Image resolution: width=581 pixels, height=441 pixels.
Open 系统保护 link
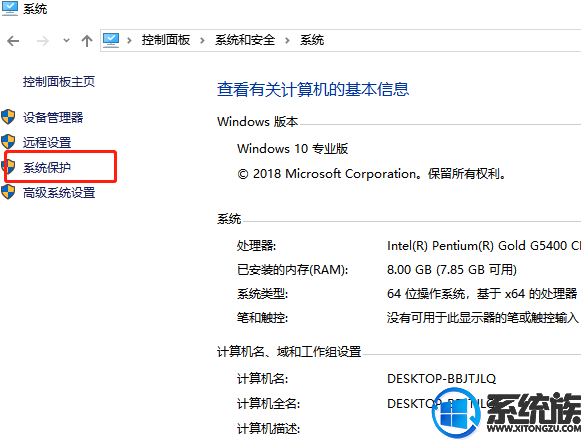(x=47, y=168)
